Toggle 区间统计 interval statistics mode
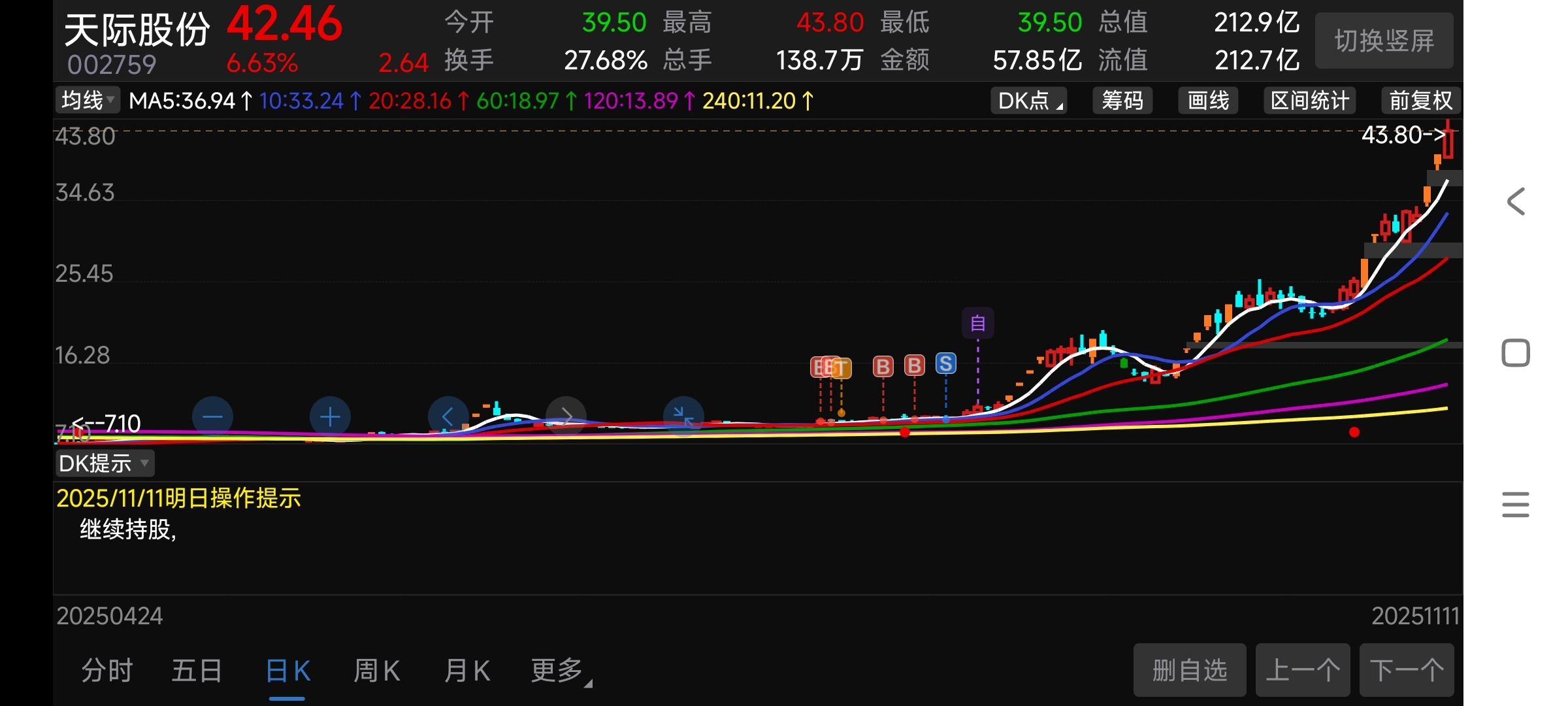The width and height of the screenshot is (1568, 706). 1309,101
